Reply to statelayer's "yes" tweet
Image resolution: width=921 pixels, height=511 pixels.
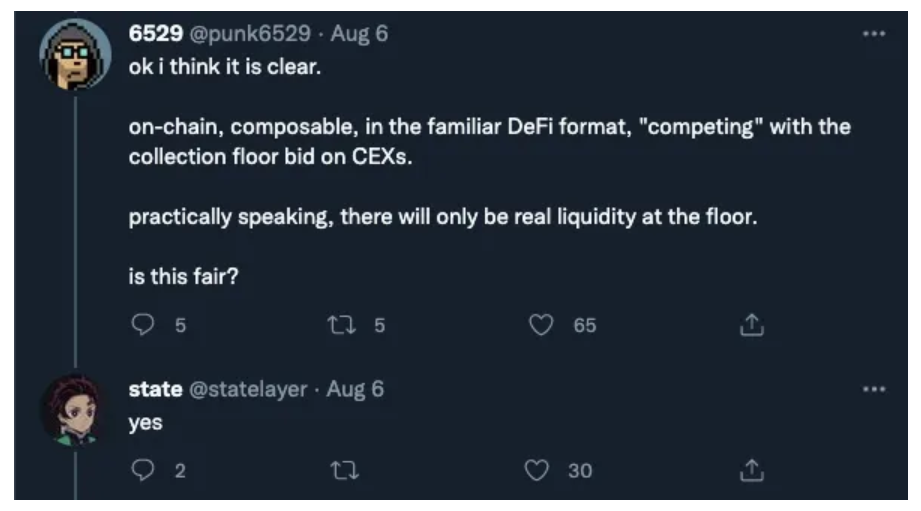click(x=141, y=471)
